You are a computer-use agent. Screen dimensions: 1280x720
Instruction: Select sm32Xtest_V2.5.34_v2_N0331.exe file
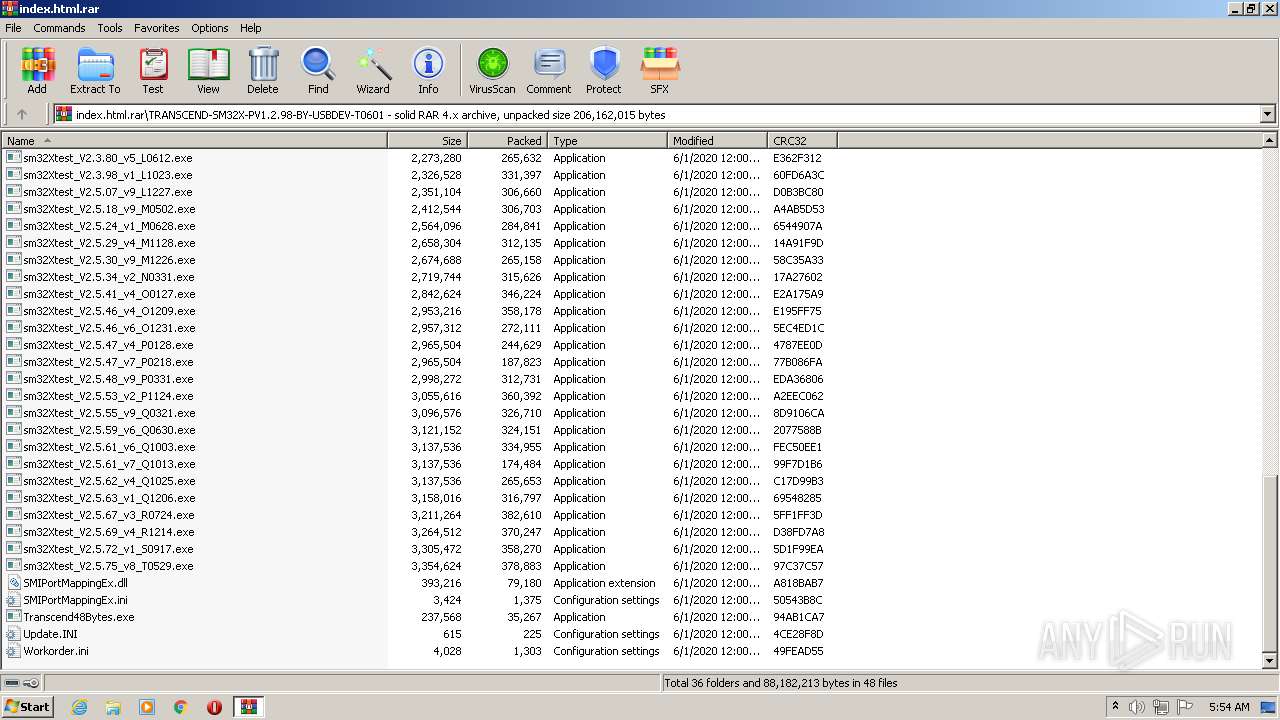click(x=109, y=277)
